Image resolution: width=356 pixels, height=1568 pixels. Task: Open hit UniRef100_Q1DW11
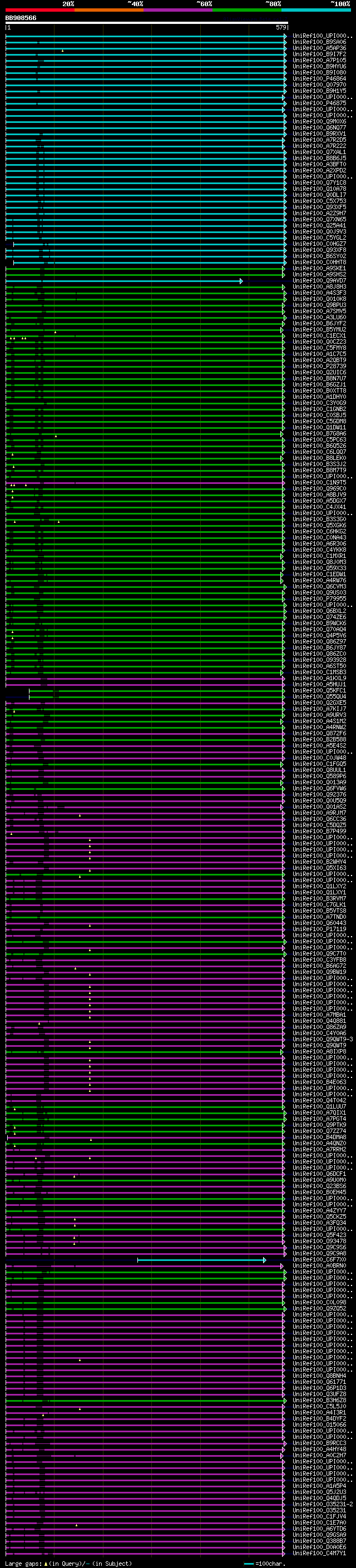pyautogui.click(x=319, y=427)
